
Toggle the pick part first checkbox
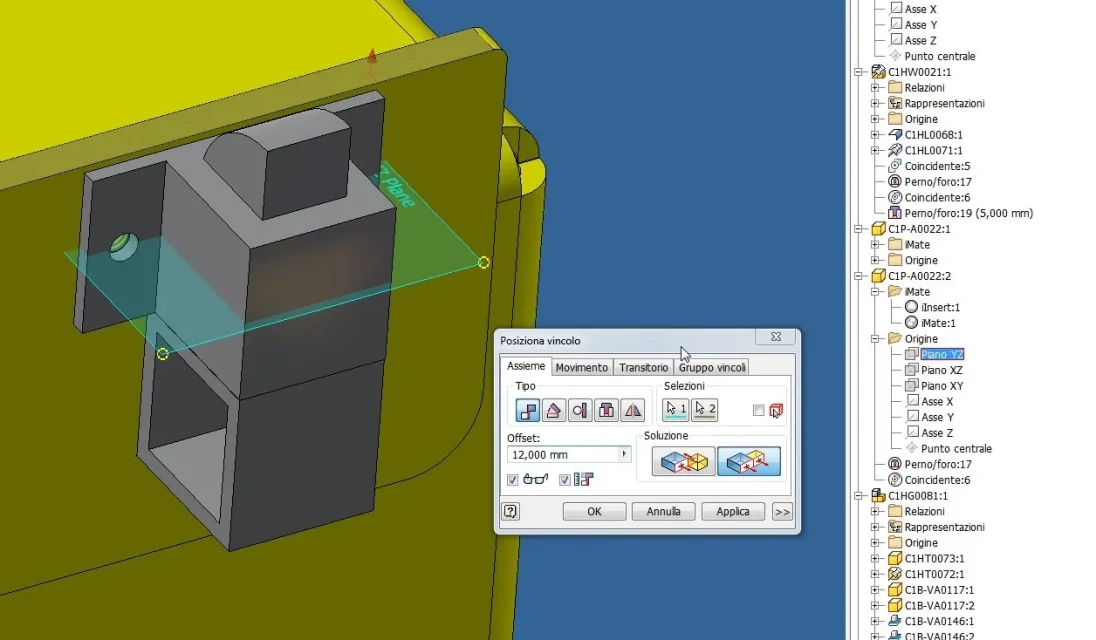(x=758, y=410)
